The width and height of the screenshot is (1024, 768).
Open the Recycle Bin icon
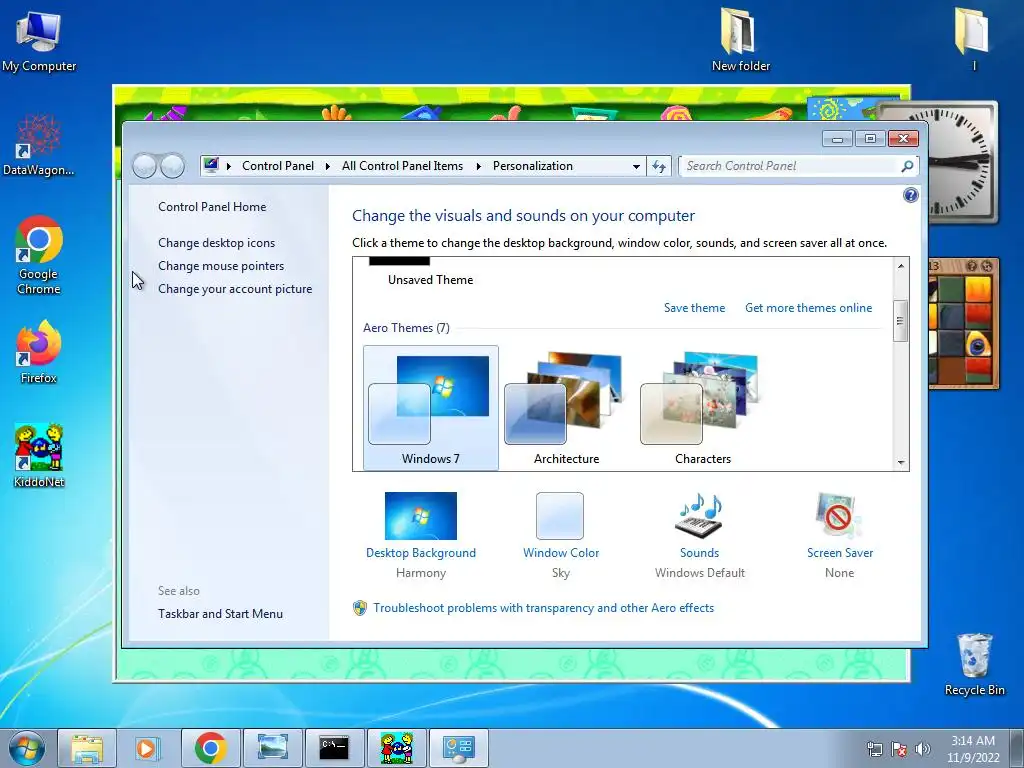coord(974,665)
